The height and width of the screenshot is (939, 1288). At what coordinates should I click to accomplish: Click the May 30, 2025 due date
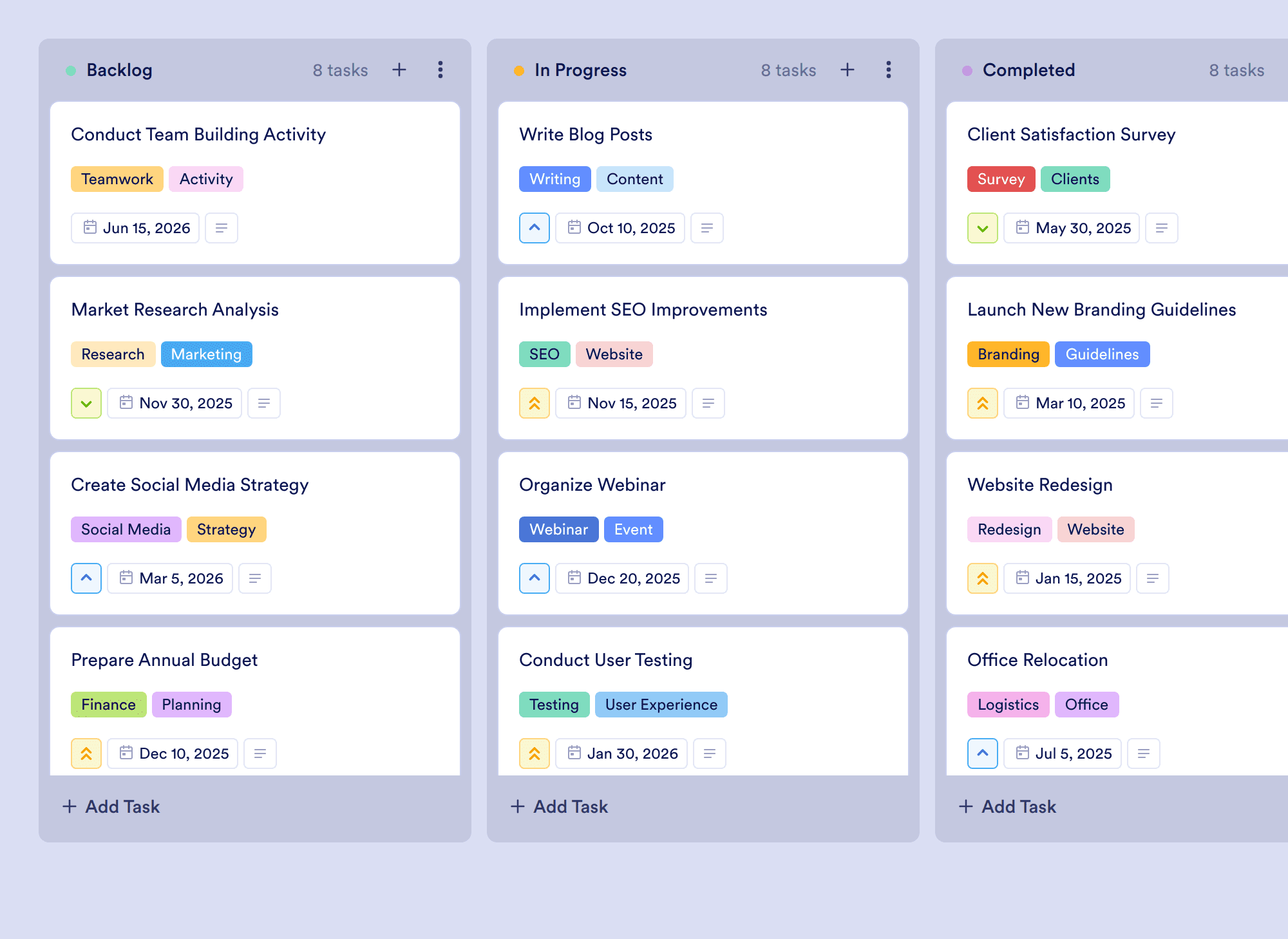pos(1072,228)
